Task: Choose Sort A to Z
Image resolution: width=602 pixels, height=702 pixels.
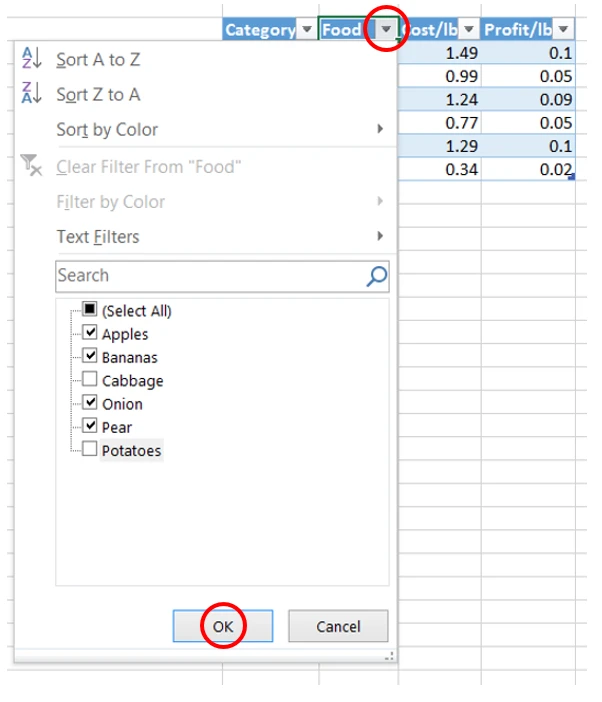Action: pyautogui.click(x=98, y=60)
